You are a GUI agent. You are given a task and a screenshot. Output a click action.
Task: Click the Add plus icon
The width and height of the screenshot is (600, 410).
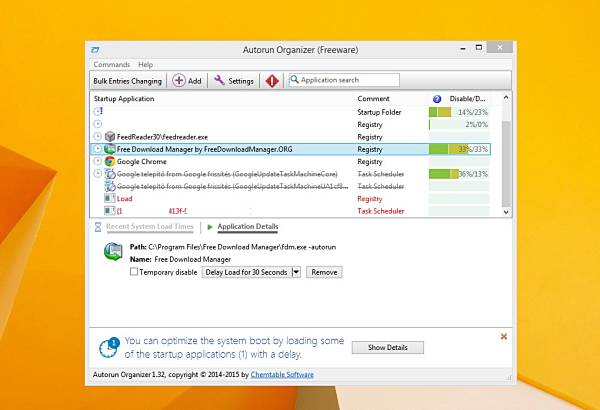click(179, 81)
